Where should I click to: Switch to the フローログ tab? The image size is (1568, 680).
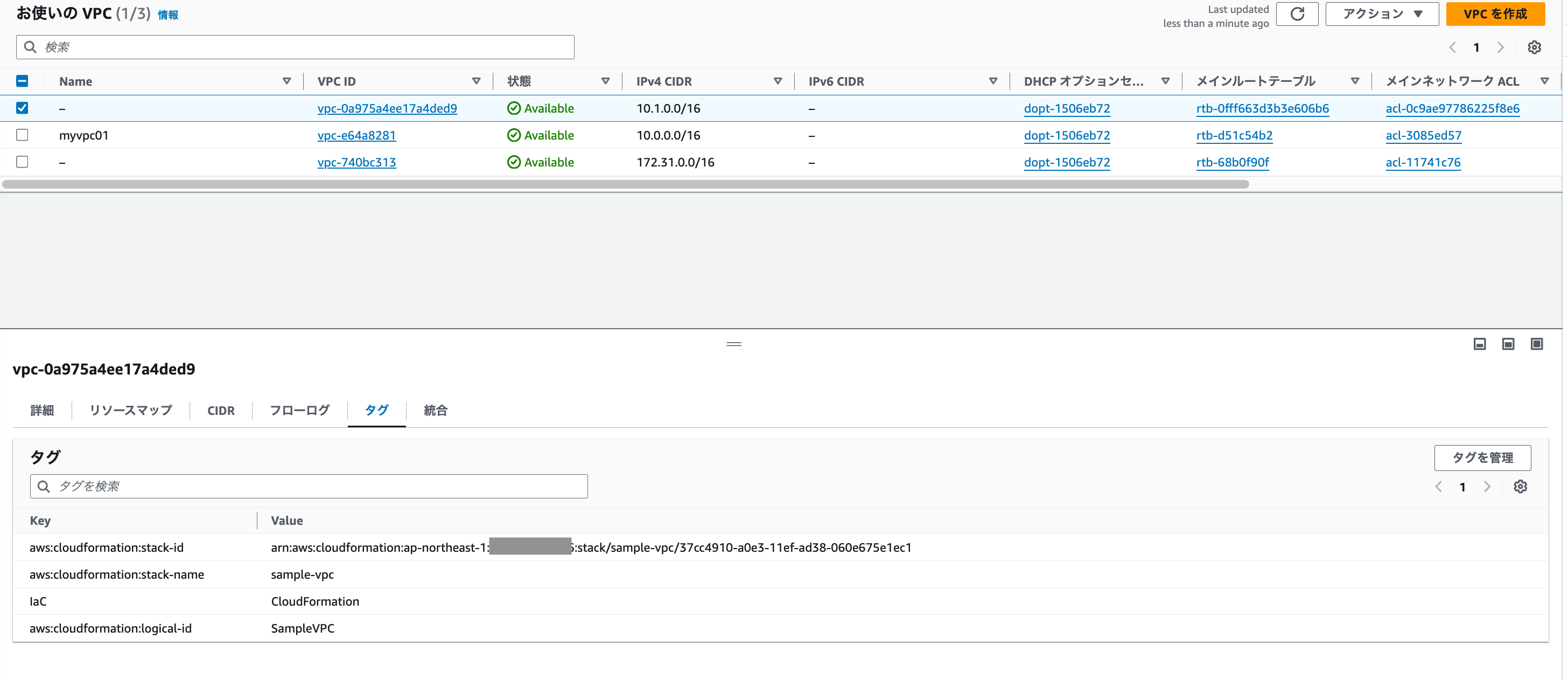click(299, 410)
